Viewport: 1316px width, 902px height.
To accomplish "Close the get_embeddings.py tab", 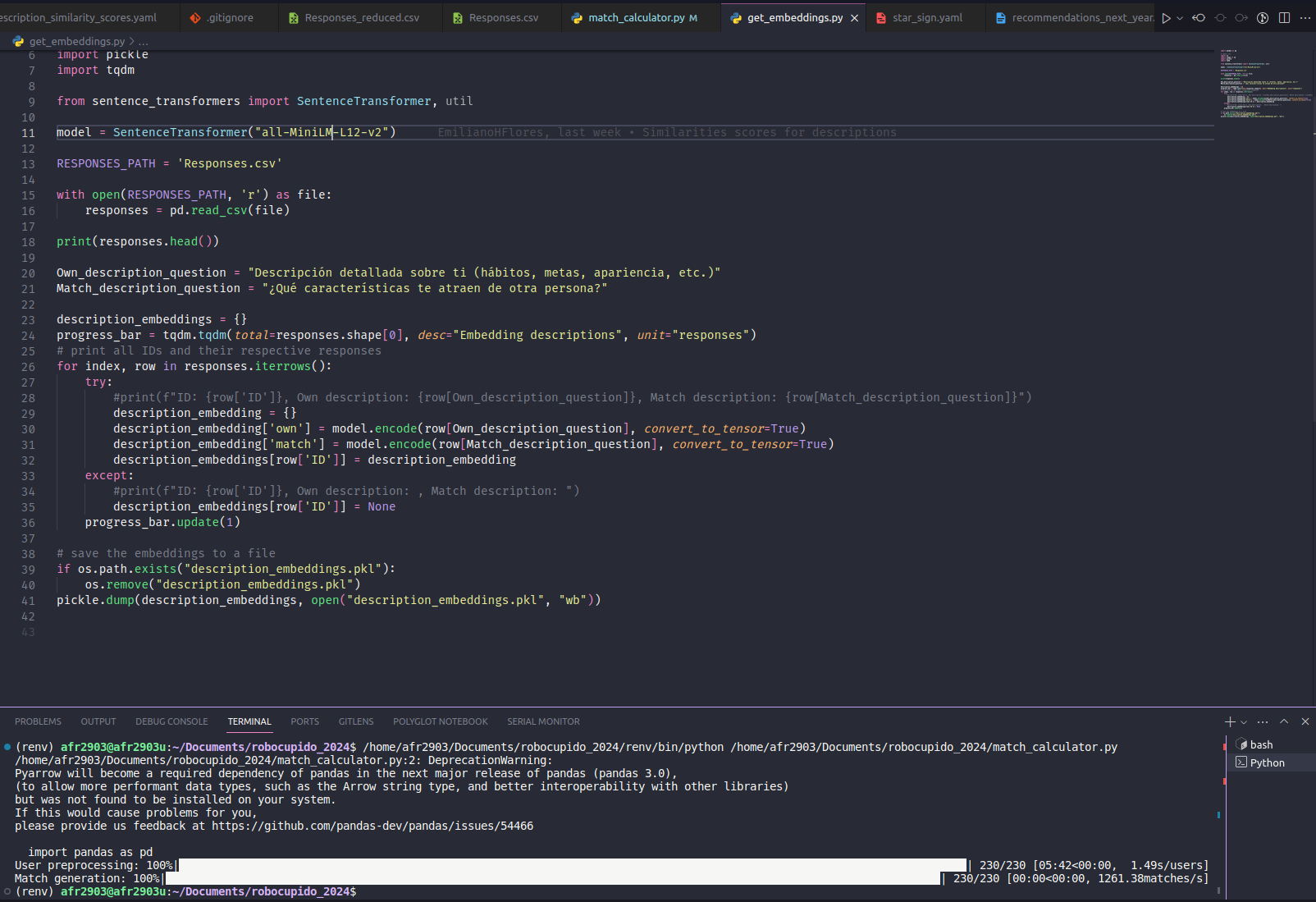I will click(x=855, y=18).
